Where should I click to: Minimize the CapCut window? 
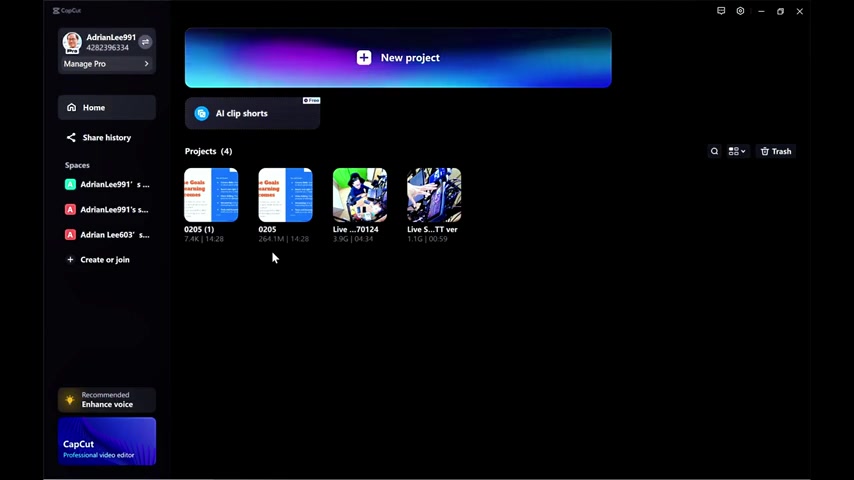pos(761,11)
